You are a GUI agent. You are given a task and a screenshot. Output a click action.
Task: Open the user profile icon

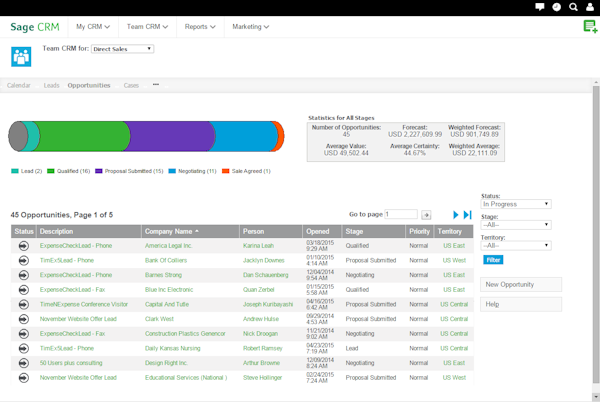(592, 7)
